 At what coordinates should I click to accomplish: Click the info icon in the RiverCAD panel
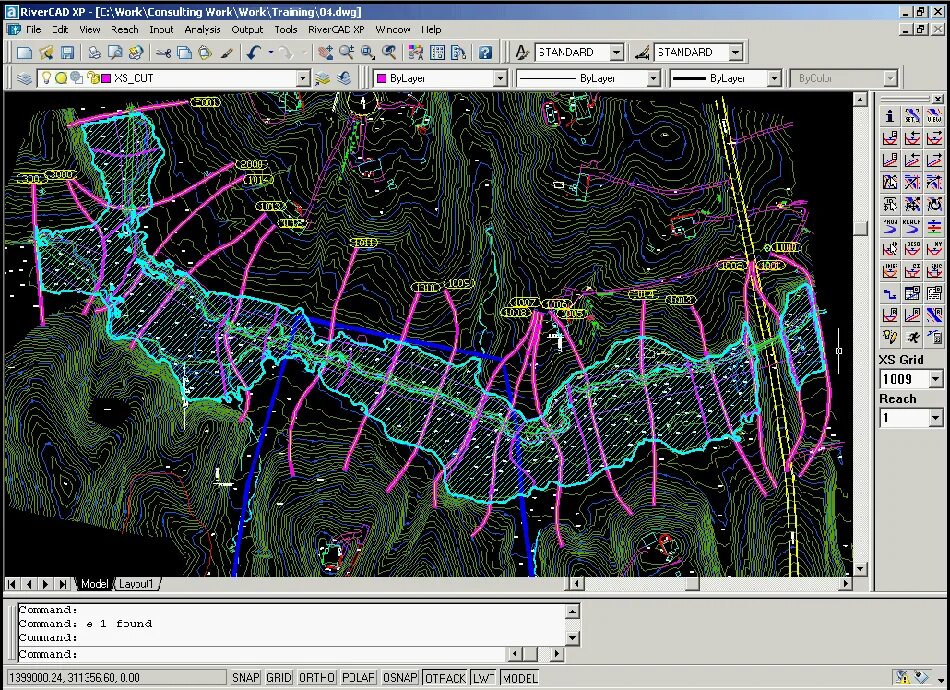[x=888, y=115]
